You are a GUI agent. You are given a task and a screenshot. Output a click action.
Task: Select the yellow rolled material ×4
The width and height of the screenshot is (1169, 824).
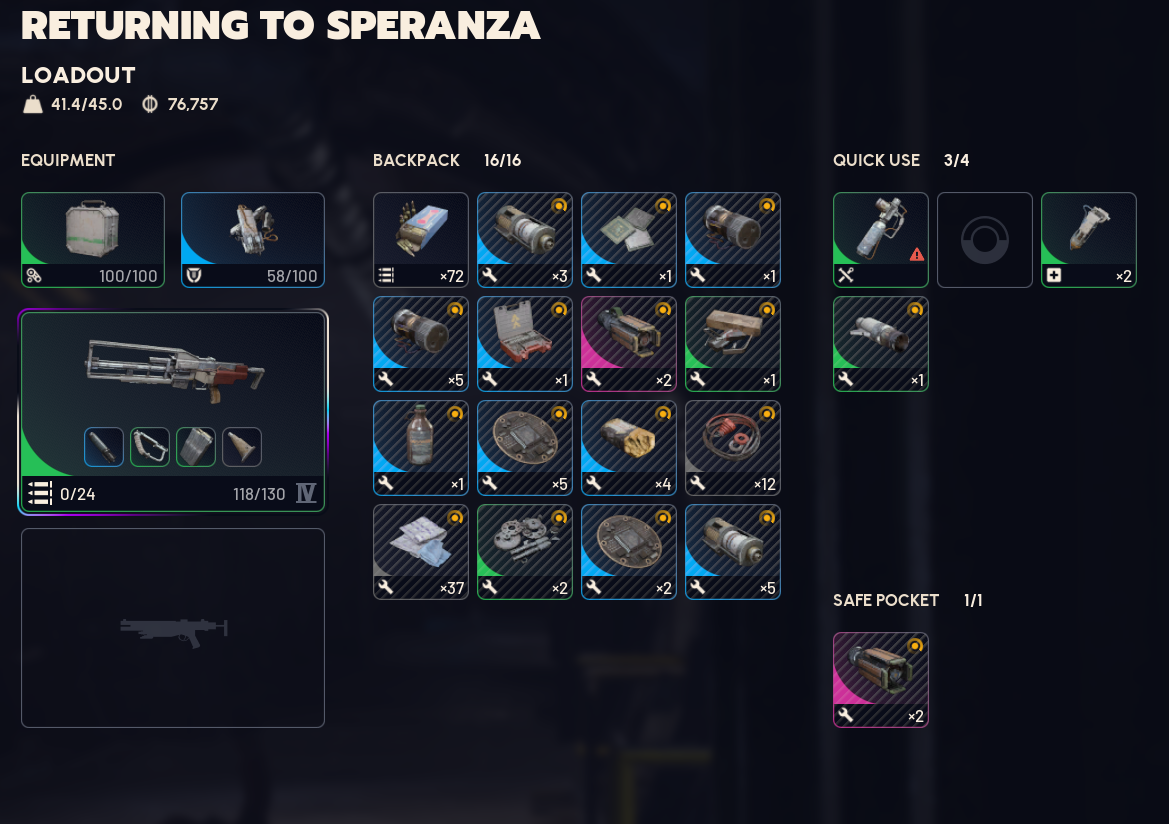[x=628, y=447]
